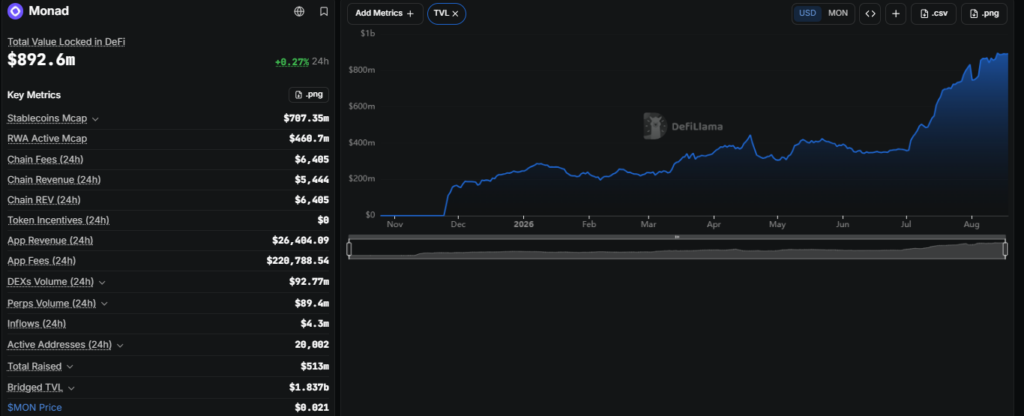Image resolution: width=1024 pixels, height=416 pixels.
Task: Click the left handle of range slider
Action: tap(349, 249)
